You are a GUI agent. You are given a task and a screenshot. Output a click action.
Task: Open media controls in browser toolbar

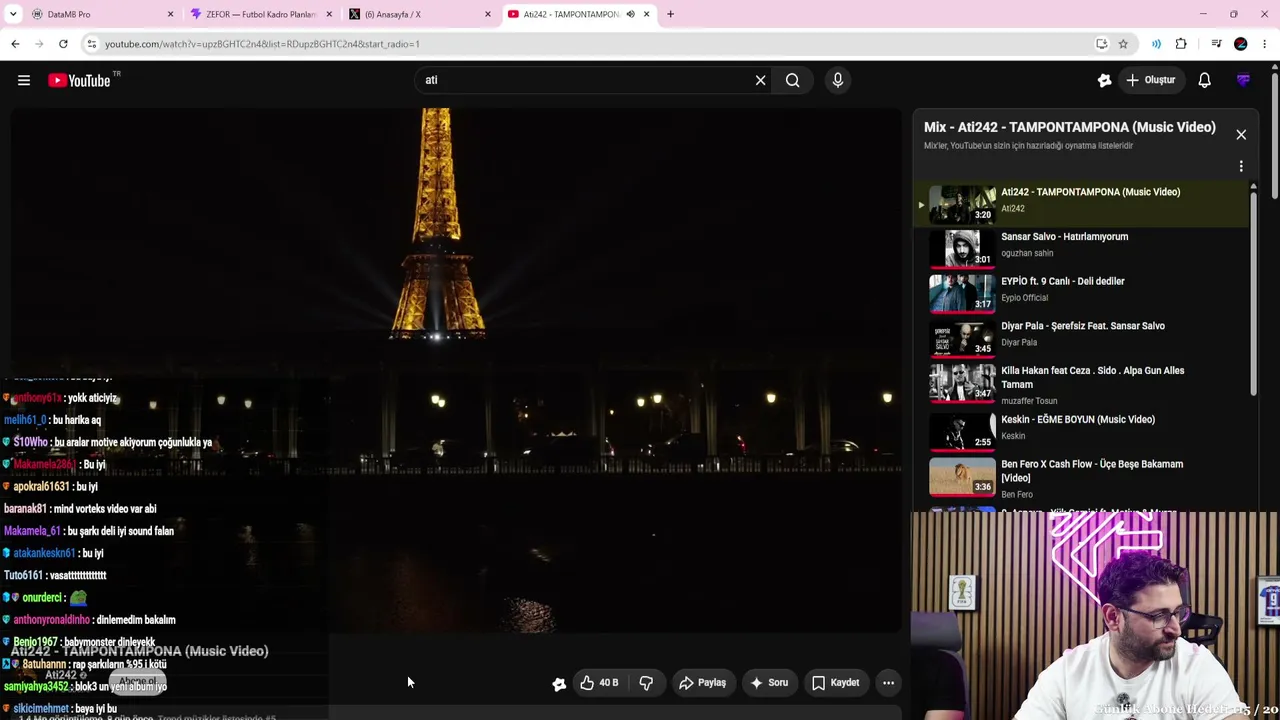tap(1216, 44)
